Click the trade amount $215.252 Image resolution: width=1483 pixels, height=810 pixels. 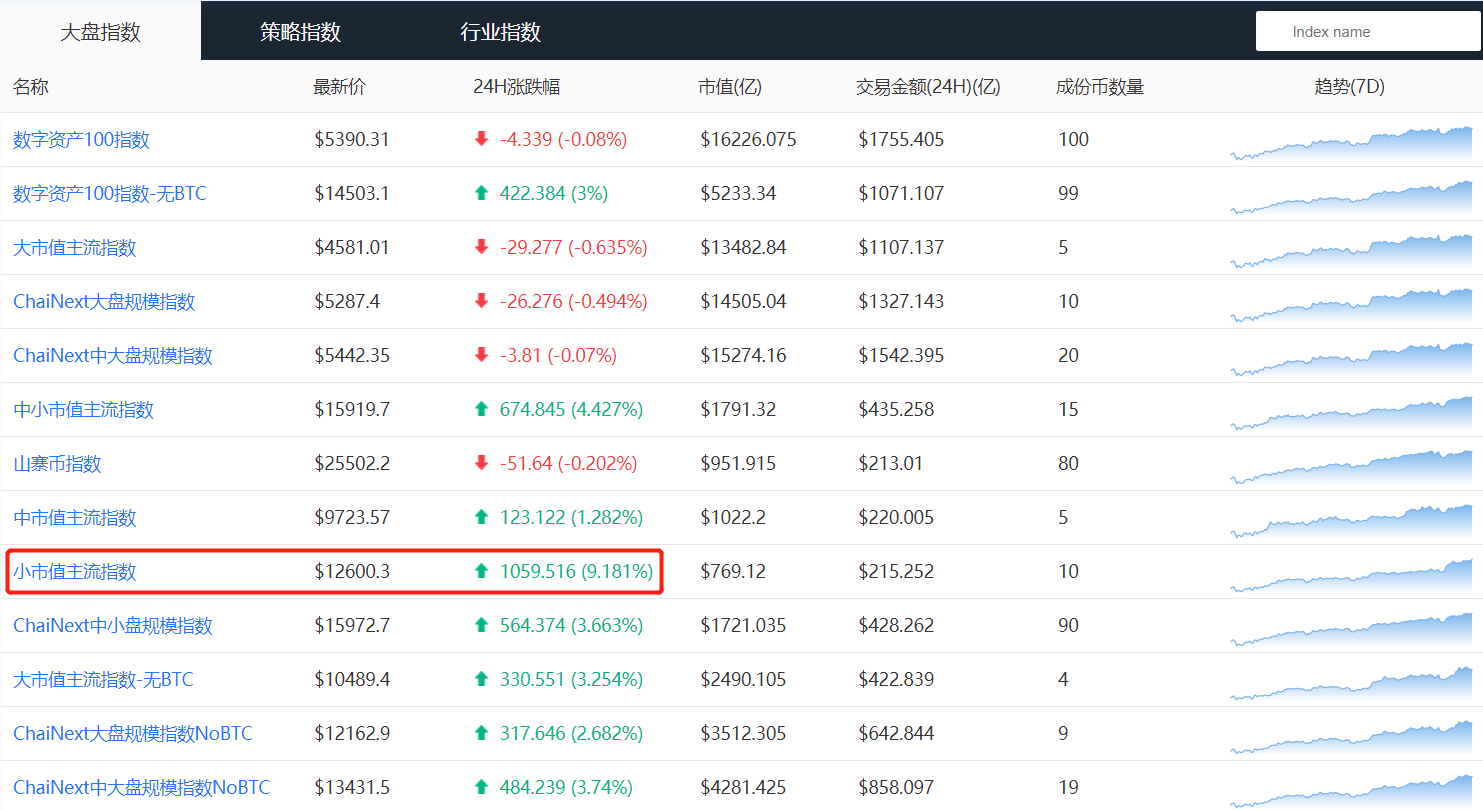(x=896, y=572)
